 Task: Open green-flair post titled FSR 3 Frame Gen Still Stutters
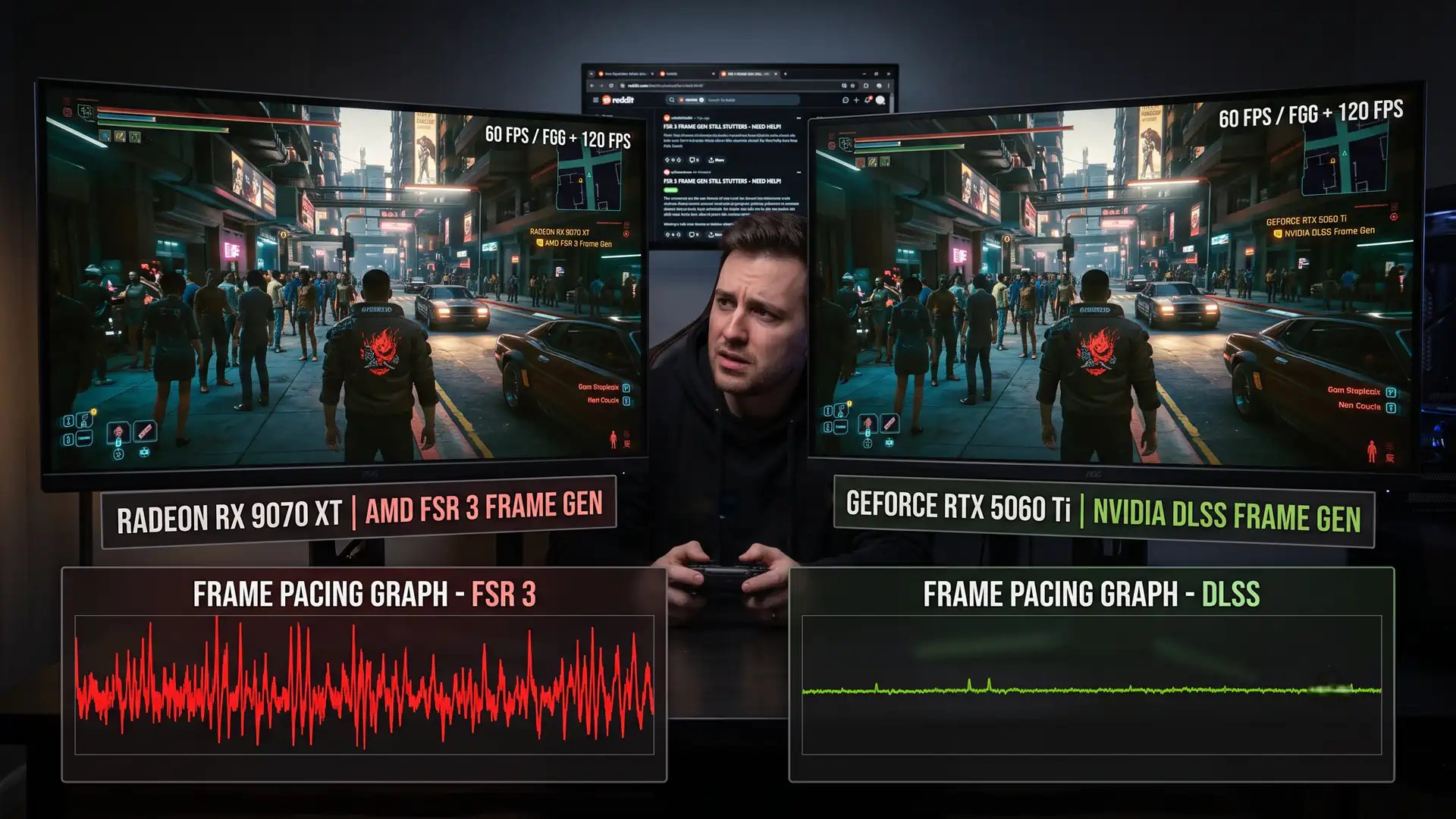point(722,181)
